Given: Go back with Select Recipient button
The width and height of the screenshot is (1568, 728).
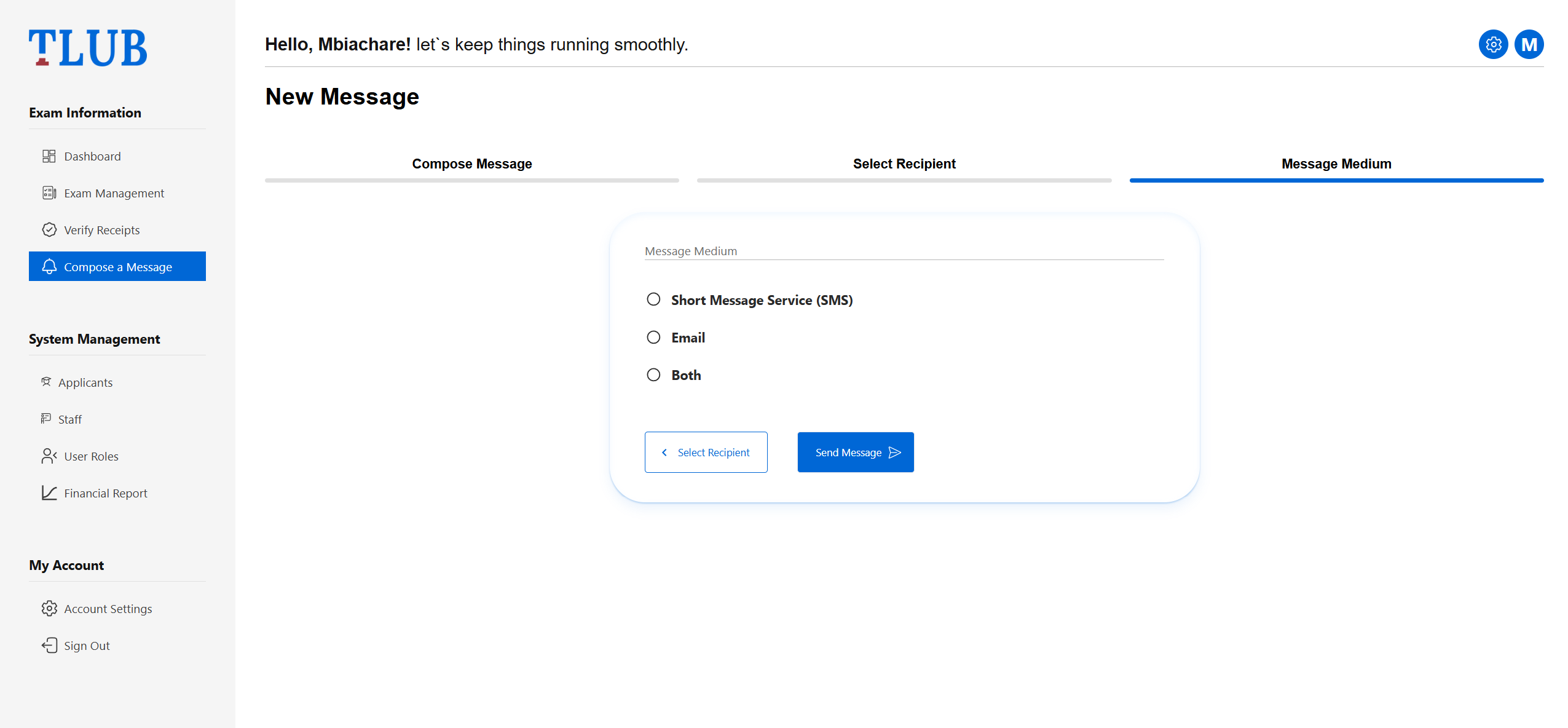Looking at the screenshot, I should (x=706, y=452).
